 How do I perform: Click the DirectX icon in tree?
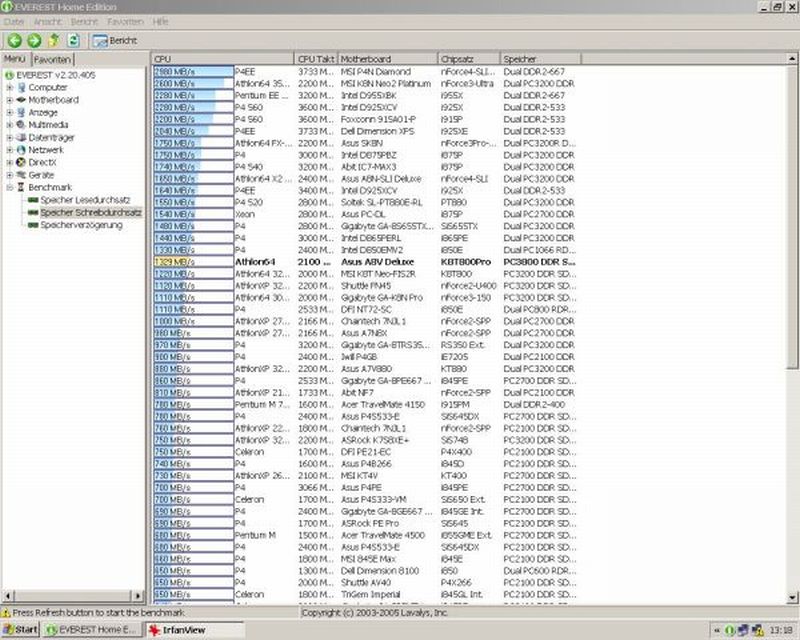coord(21,162)
